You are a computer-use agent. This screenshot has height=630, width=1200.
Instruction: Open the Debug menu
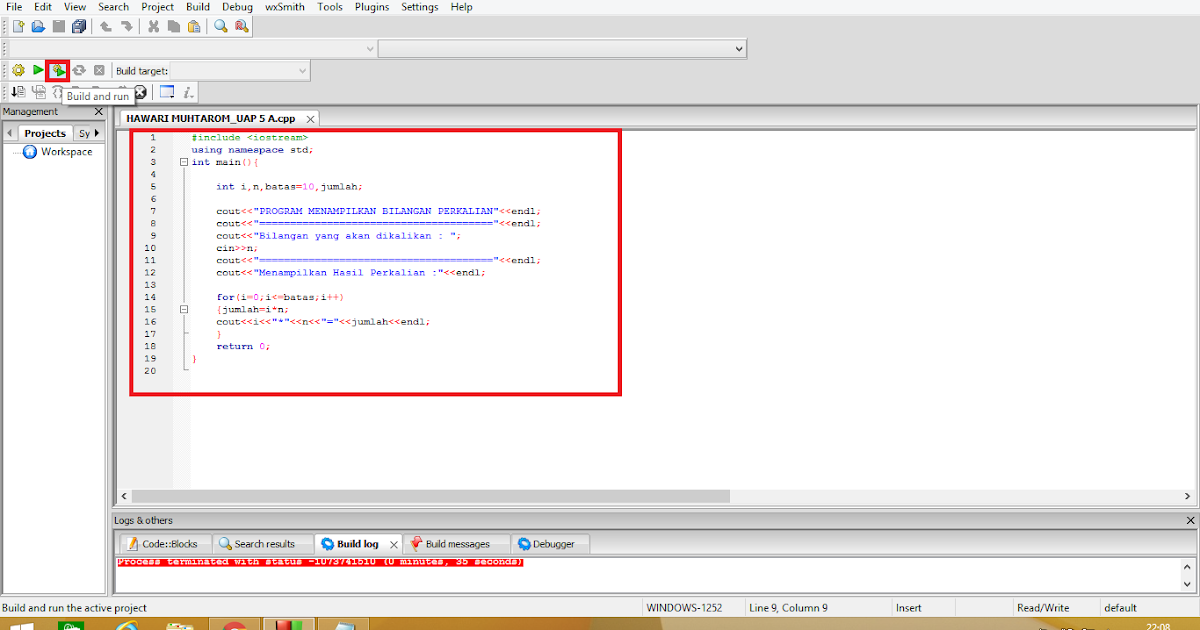[237, 7]
